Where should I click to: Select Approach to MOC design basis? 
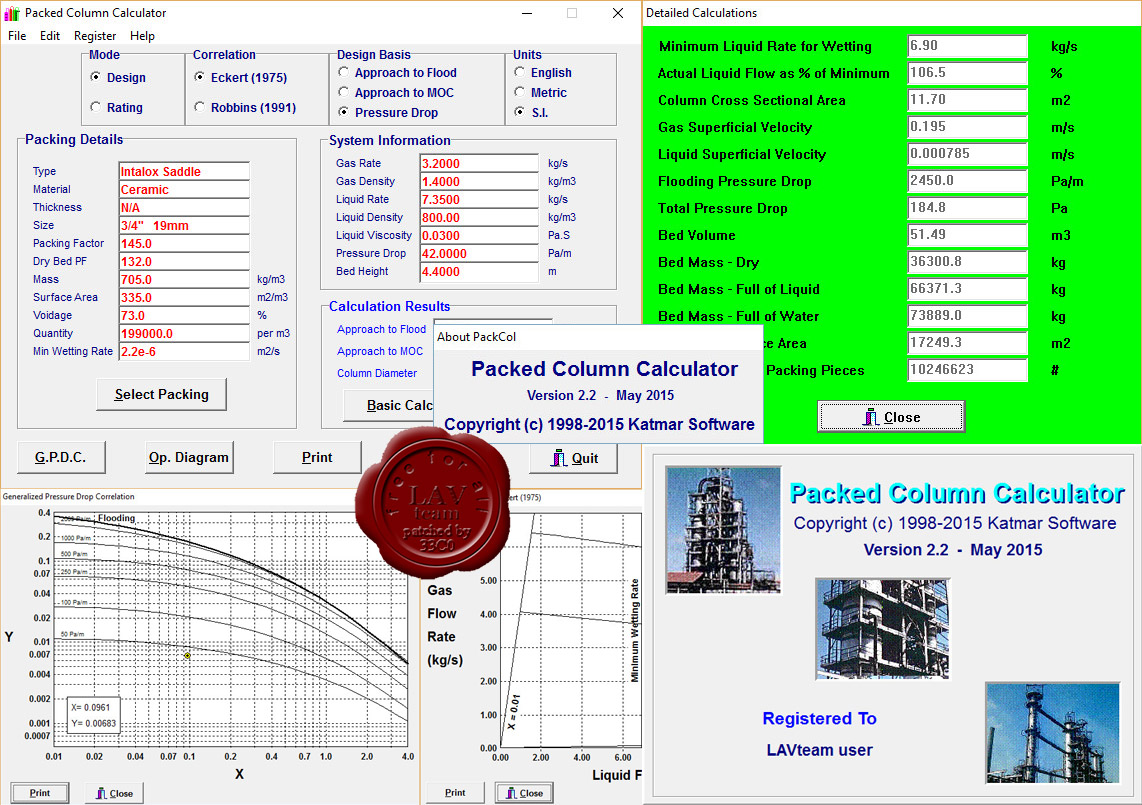coord(344,93)
